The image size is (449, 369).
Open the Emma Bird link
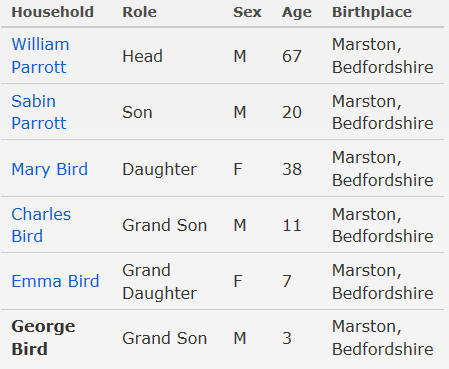tap(55, 281)
